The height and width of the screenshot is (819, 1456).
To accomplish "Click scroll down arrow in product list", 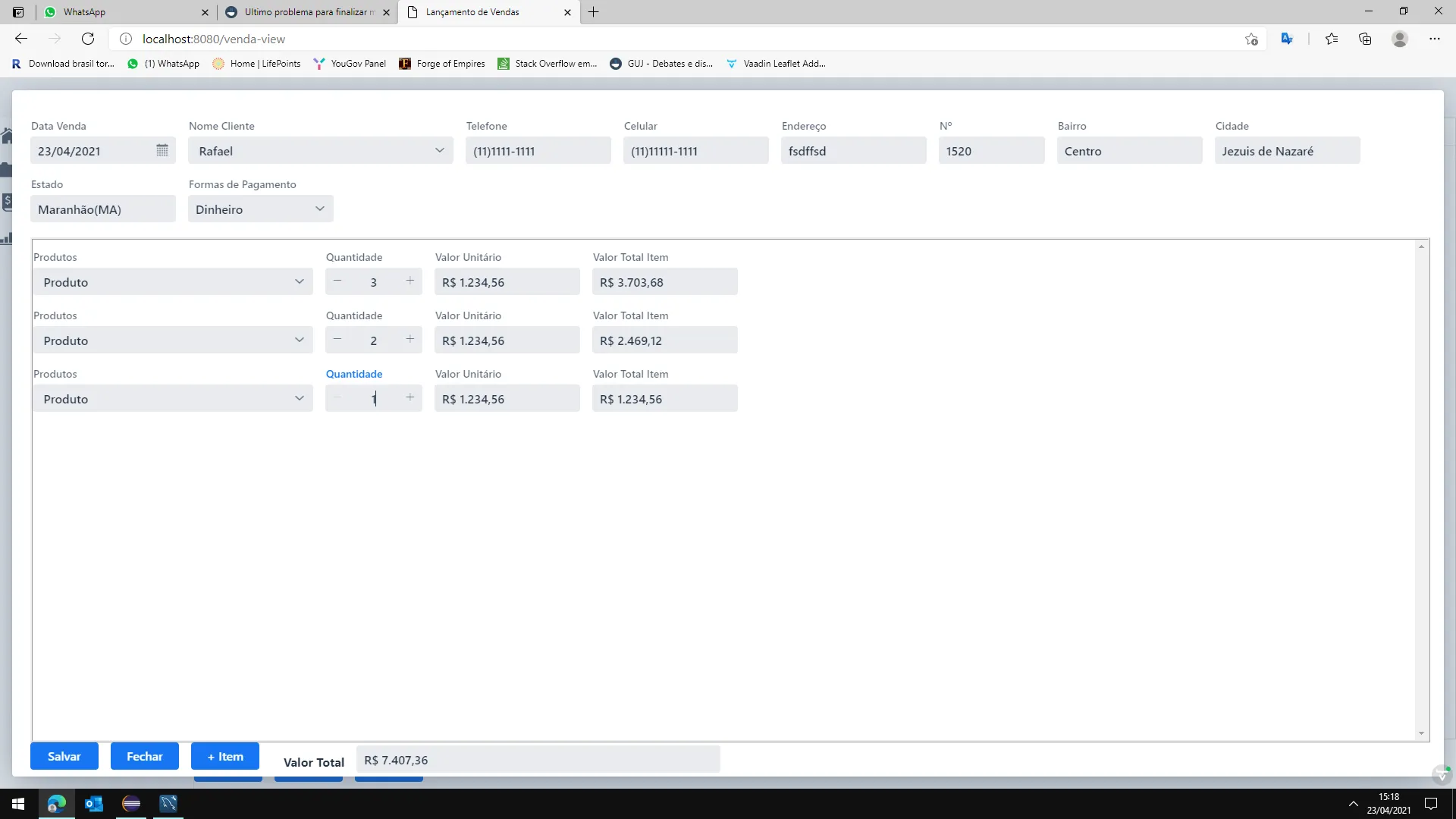I will 1421,733.
